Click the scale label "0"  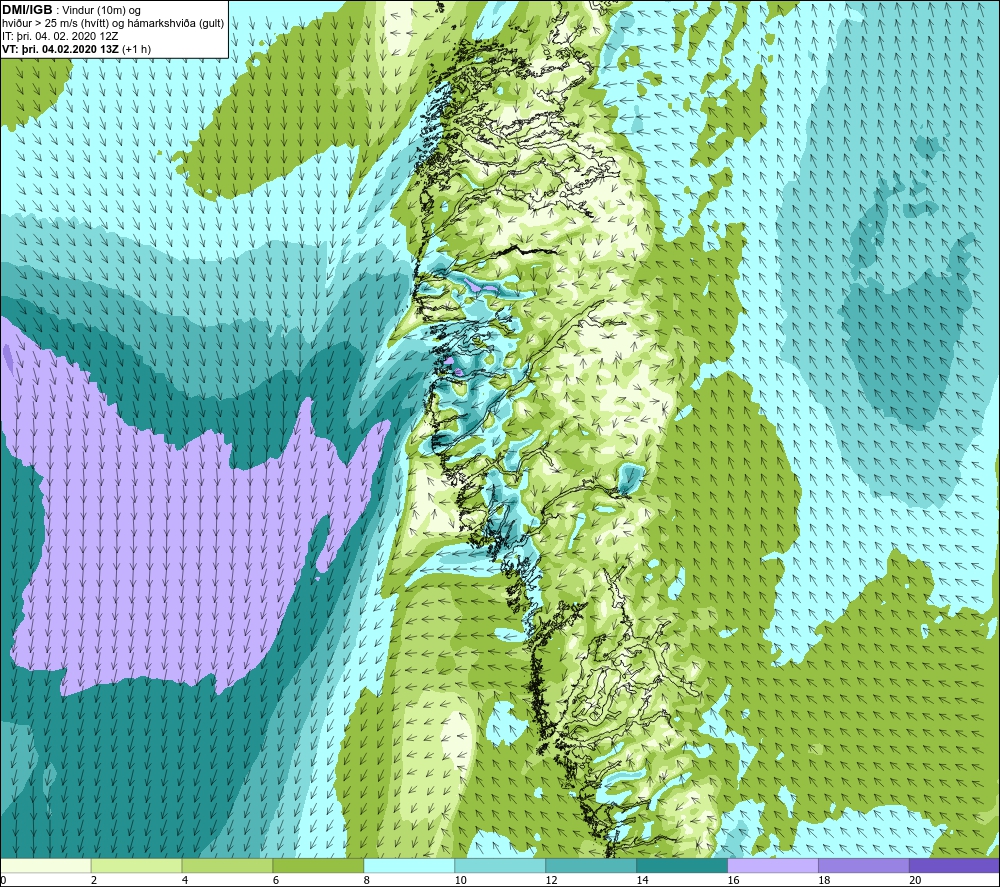[3, 880]
